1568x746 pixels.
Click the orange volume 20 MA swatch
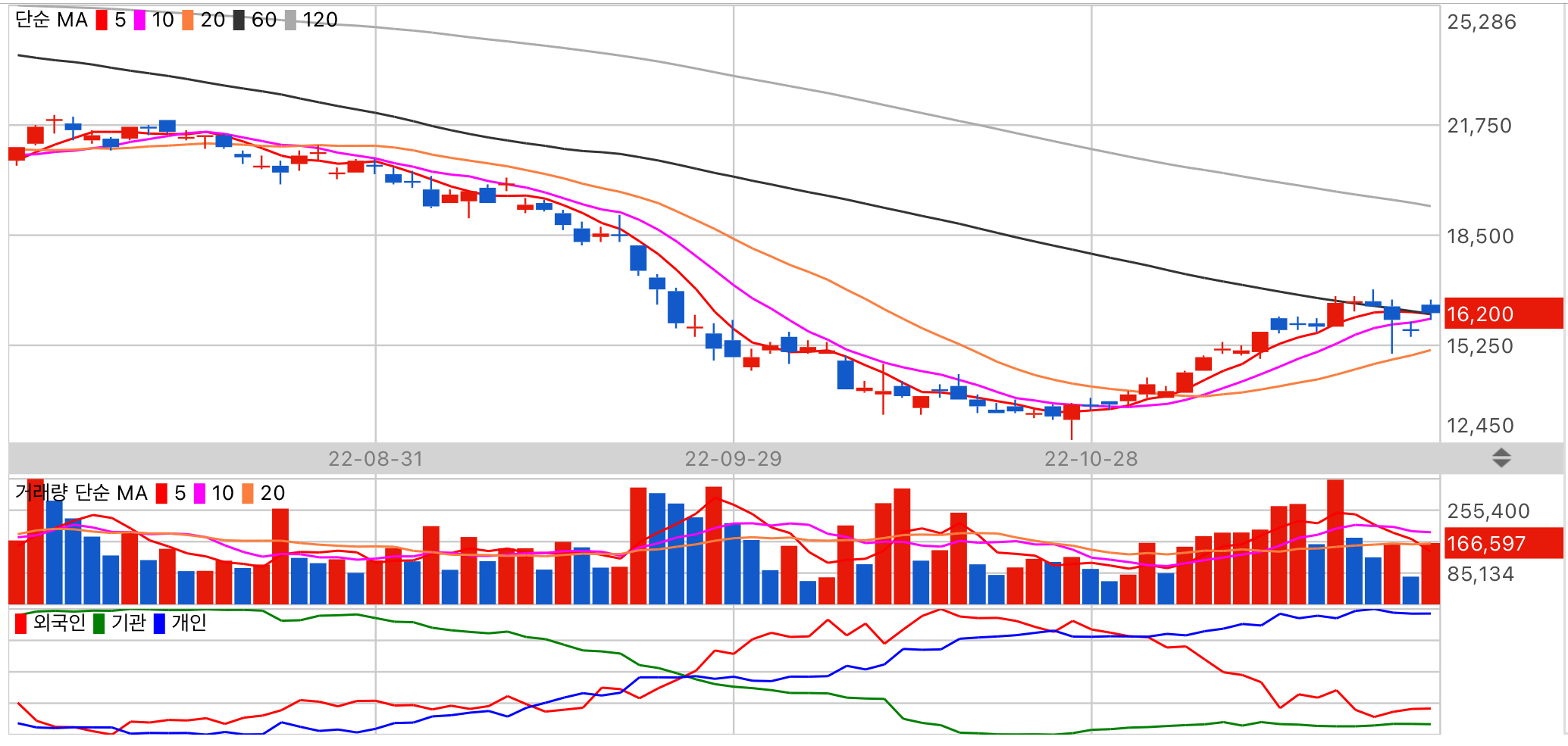[248, 494]
